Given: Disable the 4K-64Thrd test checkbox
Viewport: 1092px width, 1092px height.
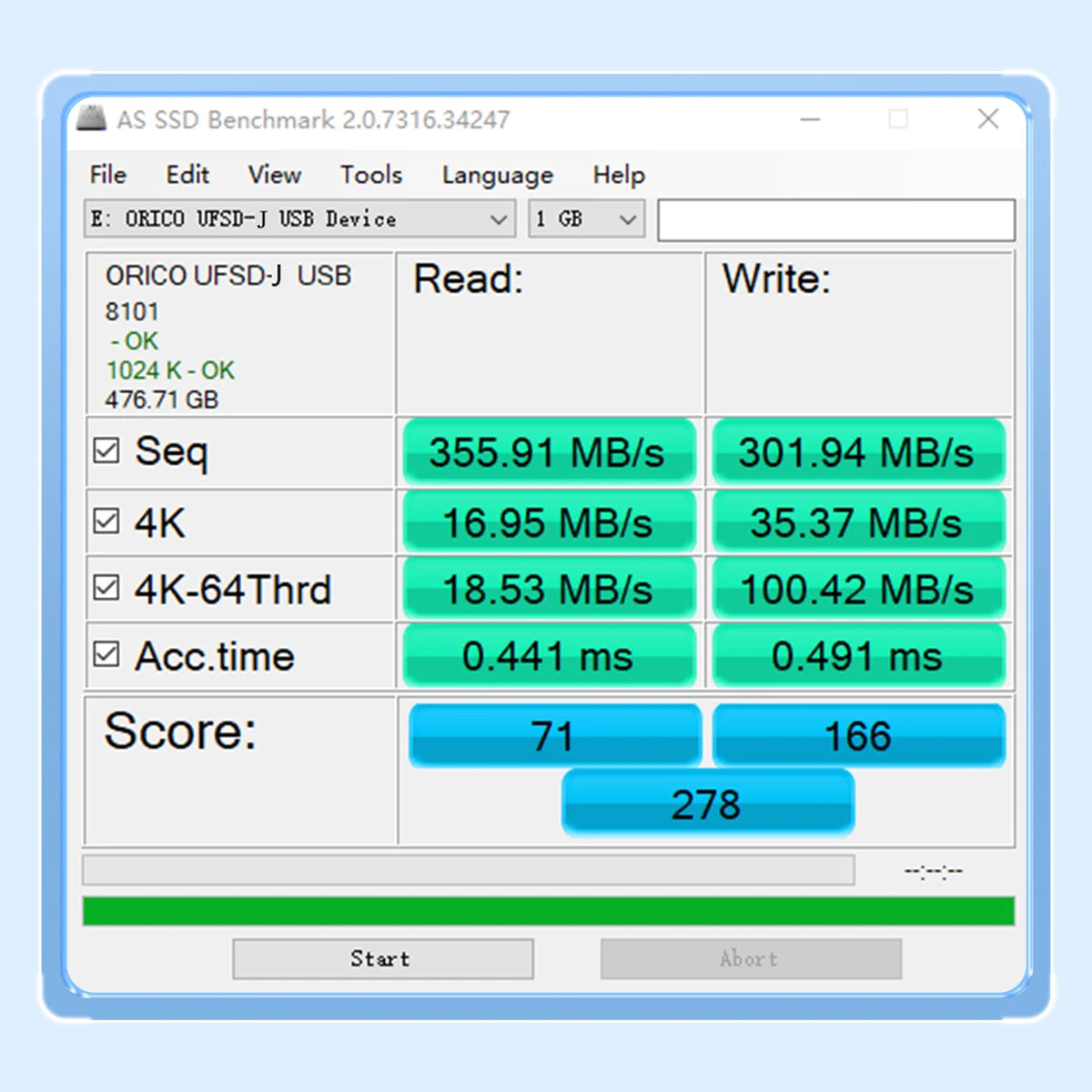Looking at the screenshot, I should [106, 588].
